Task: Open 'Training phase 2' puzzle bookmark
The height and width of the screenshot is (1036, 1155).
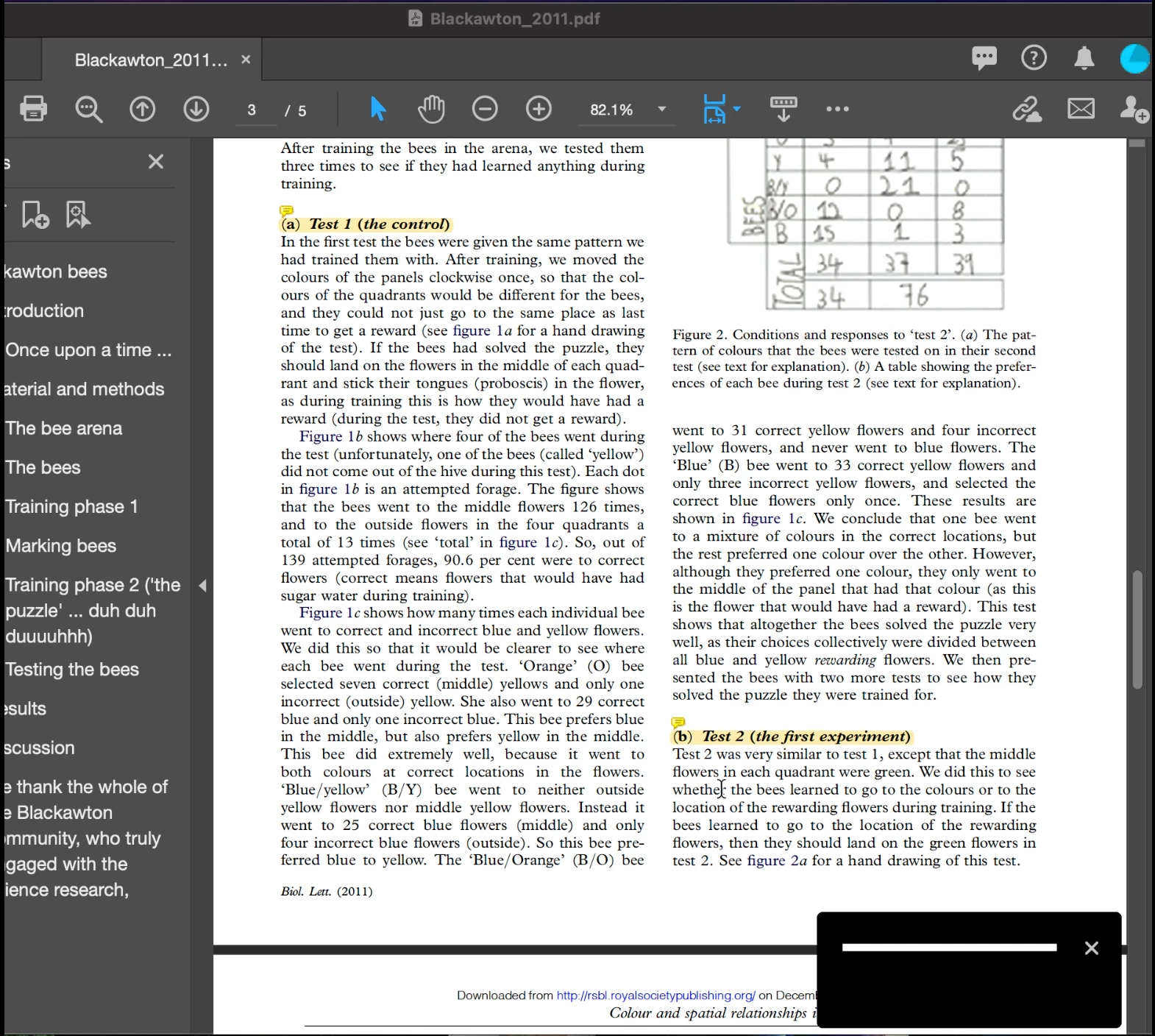Action: 93,610
